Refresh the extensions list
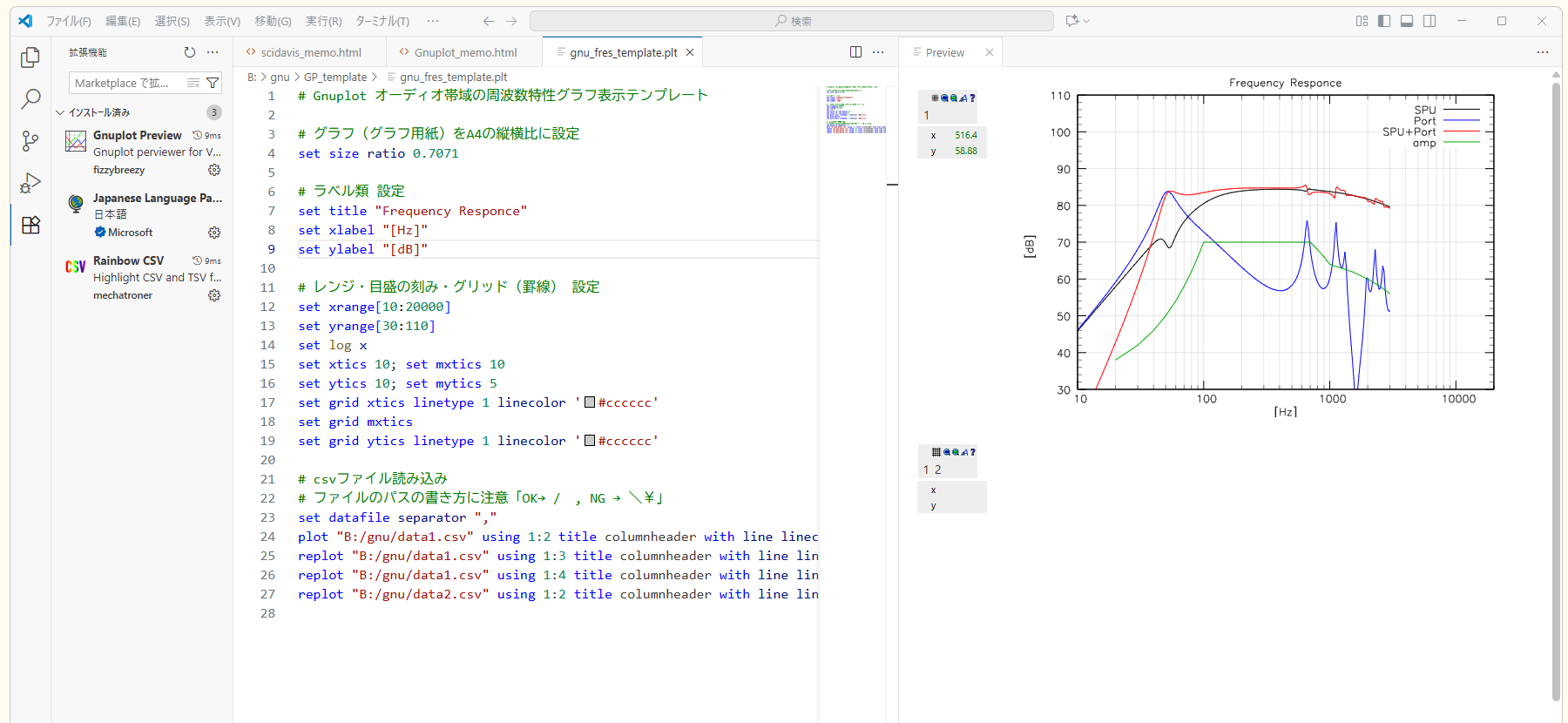This screenshot has width=1568, height=723. (190, 52)
